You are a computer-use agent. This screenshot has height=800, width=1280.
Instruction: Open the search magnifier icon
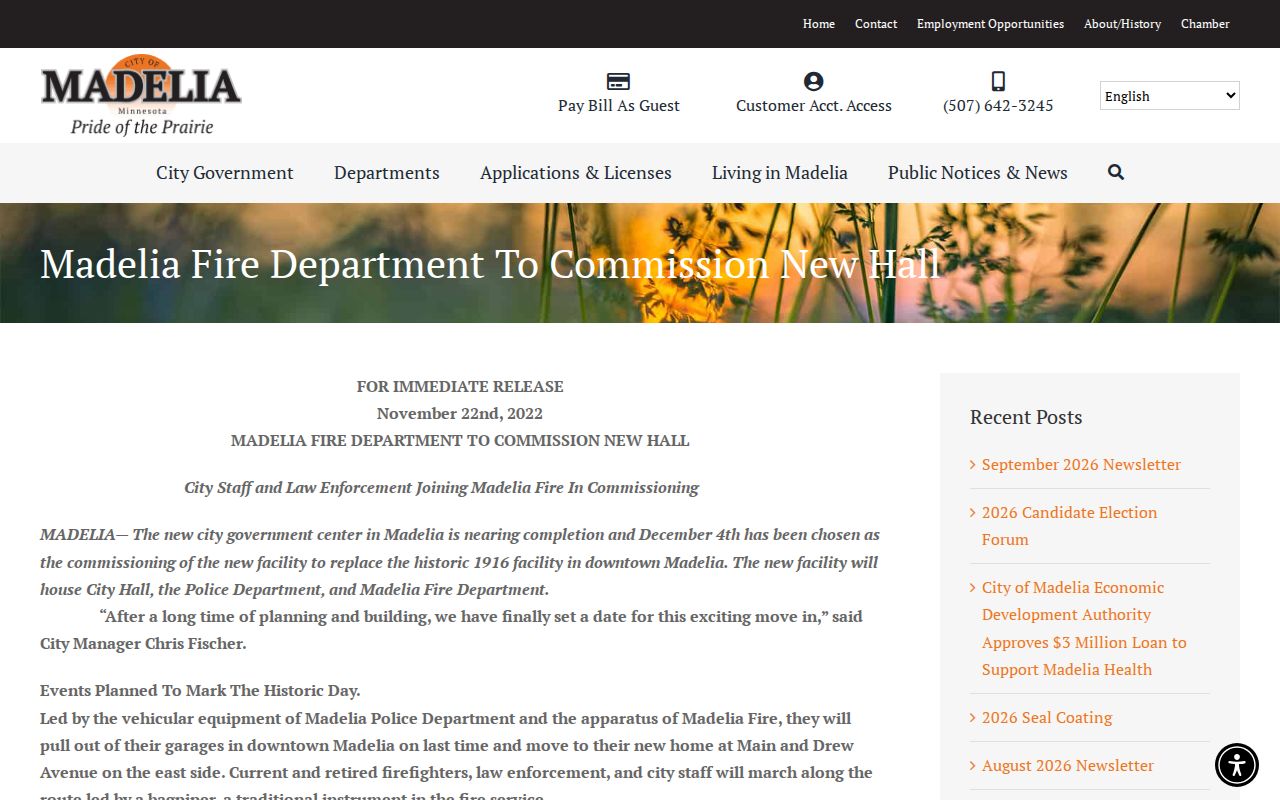(1116, 172)
